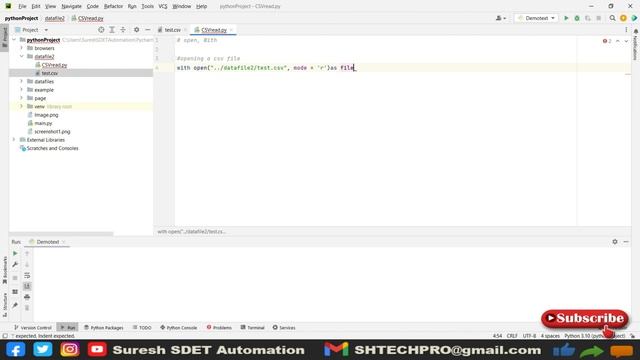Toggle Structure tool window on left strip
Viewport: 640px width, 360px height.
(x=4, y=304)
